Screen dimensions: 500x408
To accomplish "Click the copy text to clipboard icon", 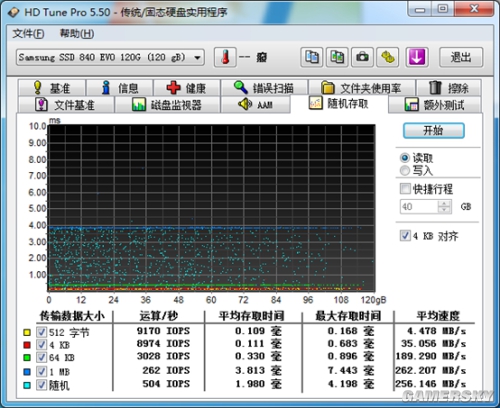I will tap(312, 57).
